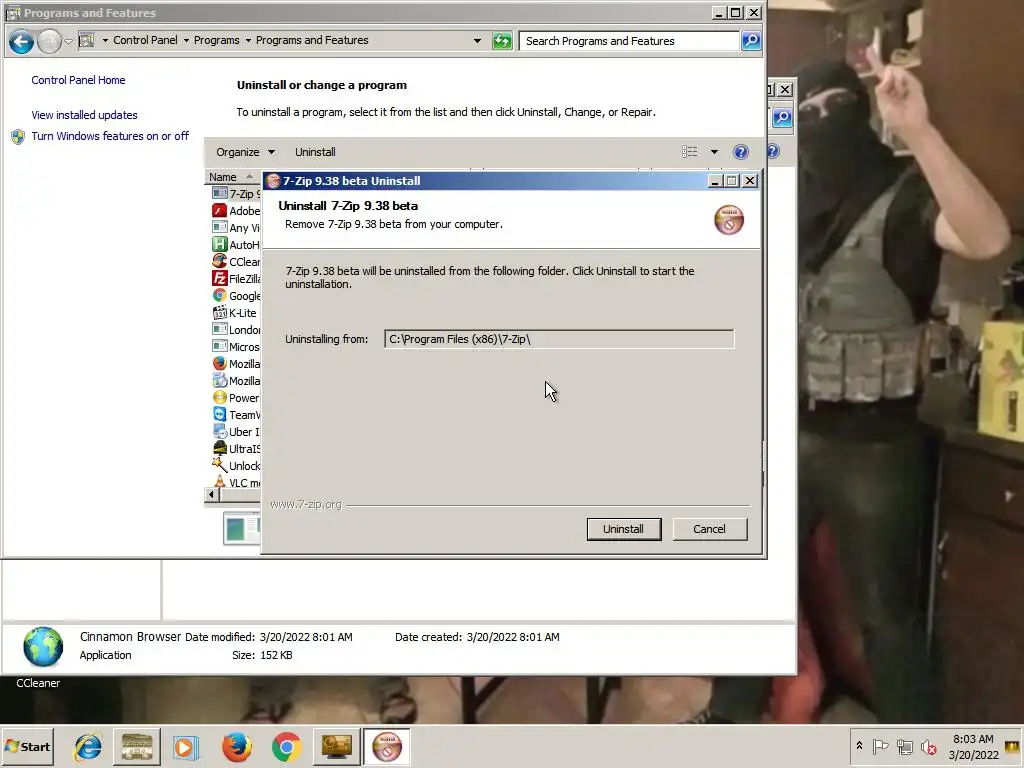Click the Search Programs and Features box
Image resolution: width=1024 pixels, height=768 pixels.
coord(630,41)
